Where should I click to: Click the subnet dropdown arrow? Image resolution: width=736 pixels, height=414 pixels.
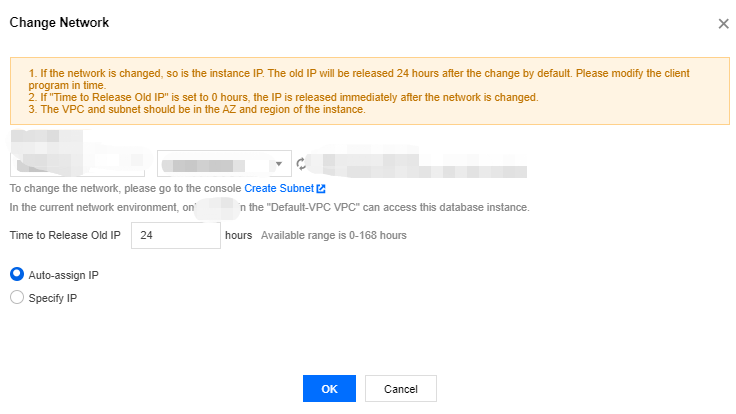click(277, 164)
